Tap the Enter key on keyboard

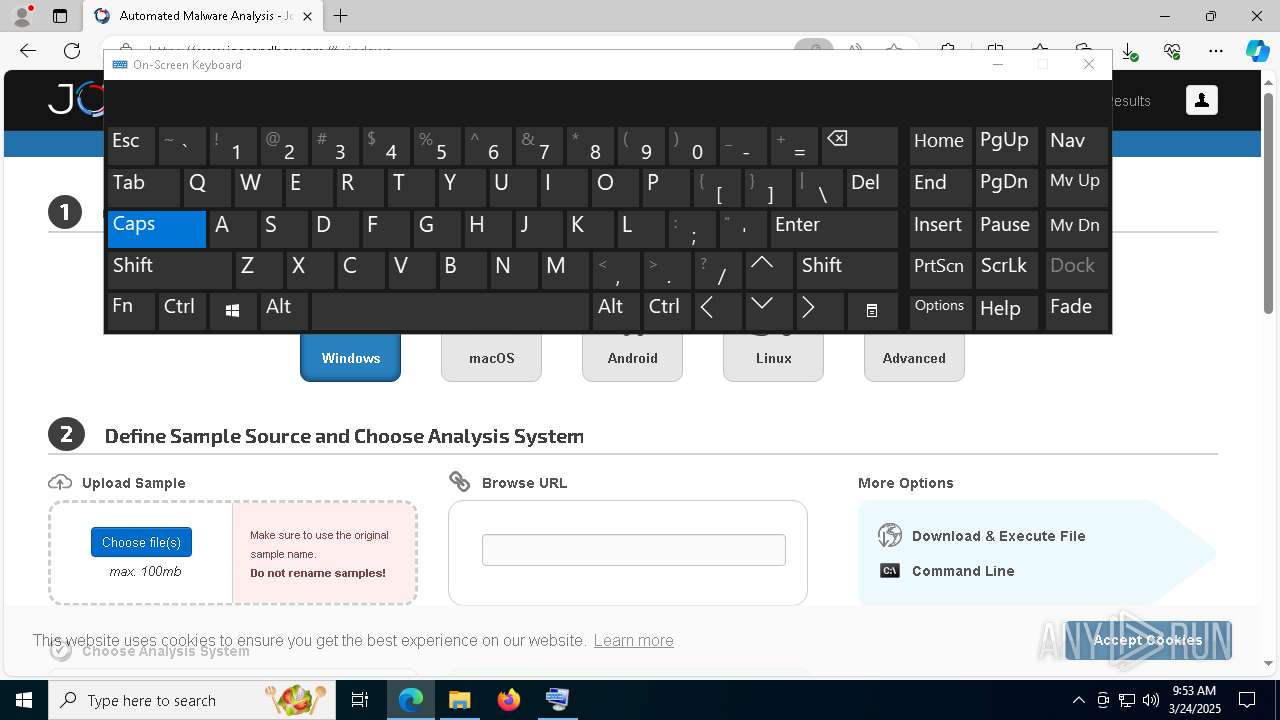click(x=834, y=229)
